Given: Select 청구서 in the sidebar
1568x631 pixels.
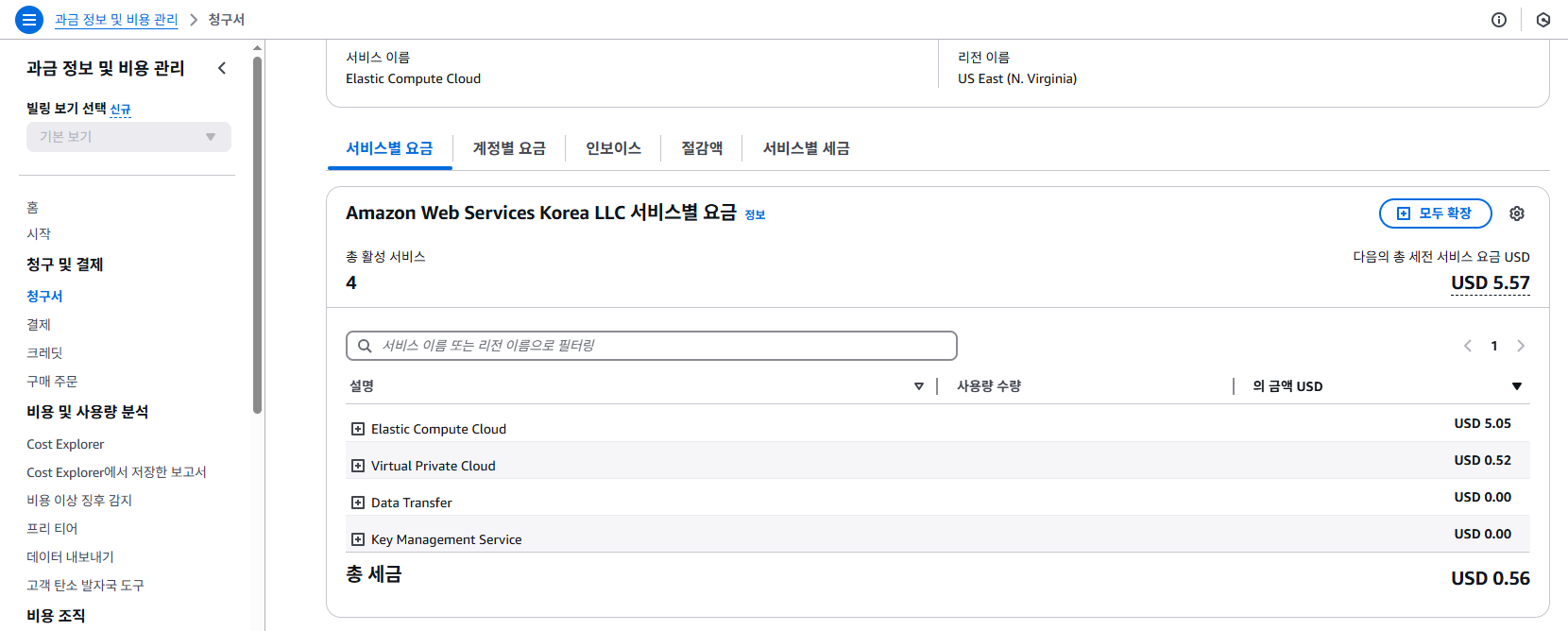Looking at the screenshot, I should [x=44, y=296].
